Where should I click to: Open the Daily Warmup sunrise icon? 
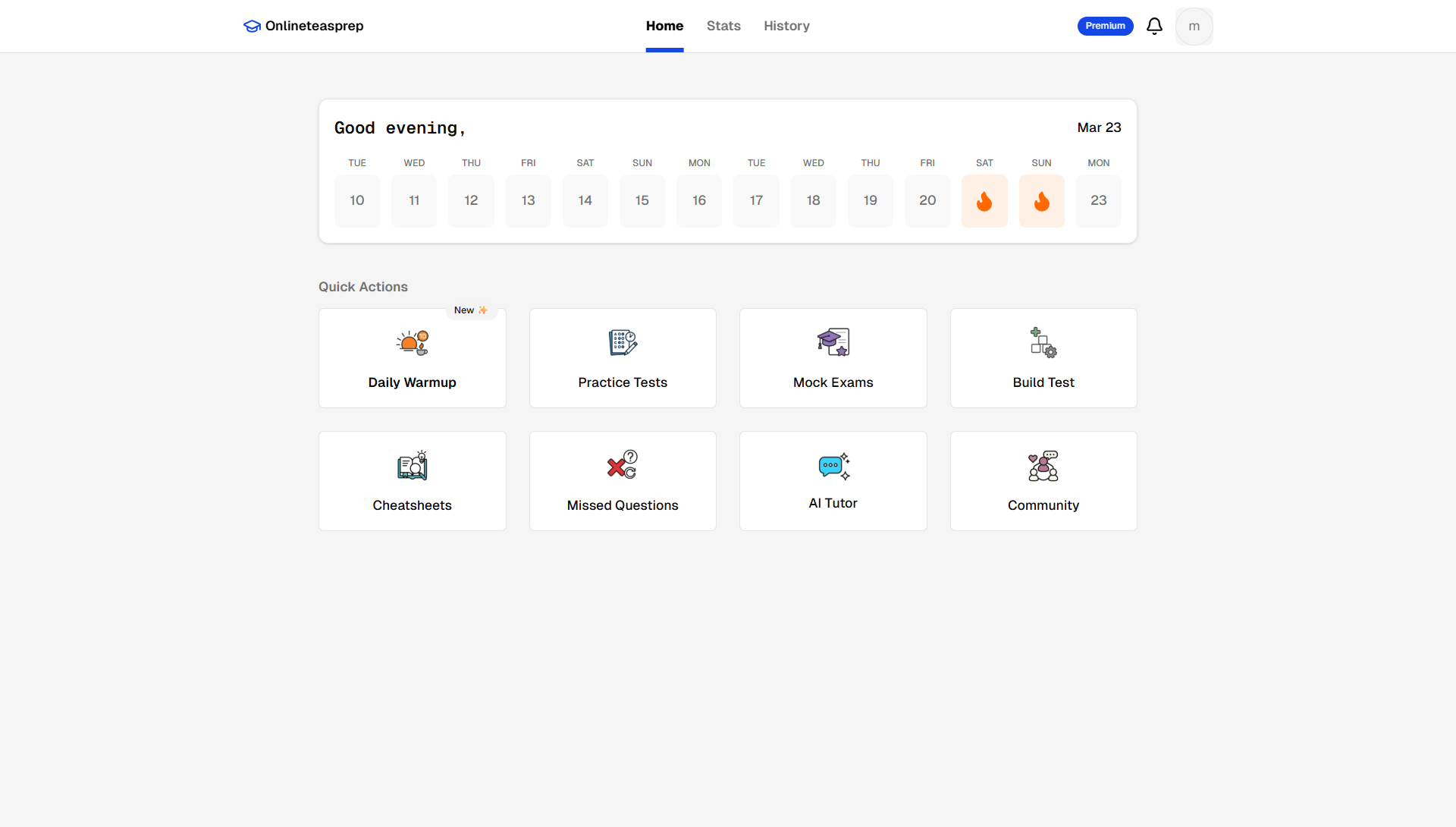pyautogui.click(x=412, y=343)
